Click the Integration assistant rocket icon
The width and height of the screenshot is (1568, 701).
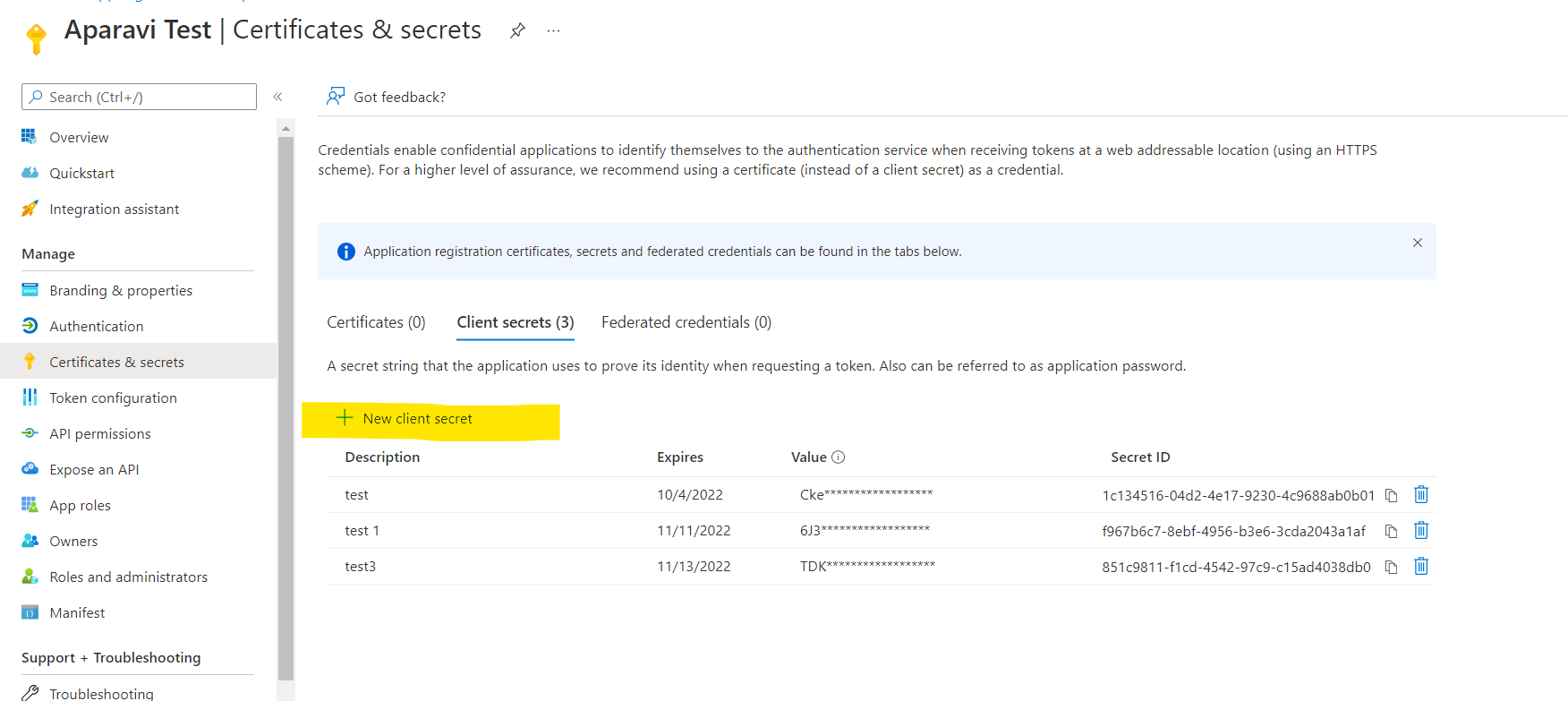tap(30, 209)
